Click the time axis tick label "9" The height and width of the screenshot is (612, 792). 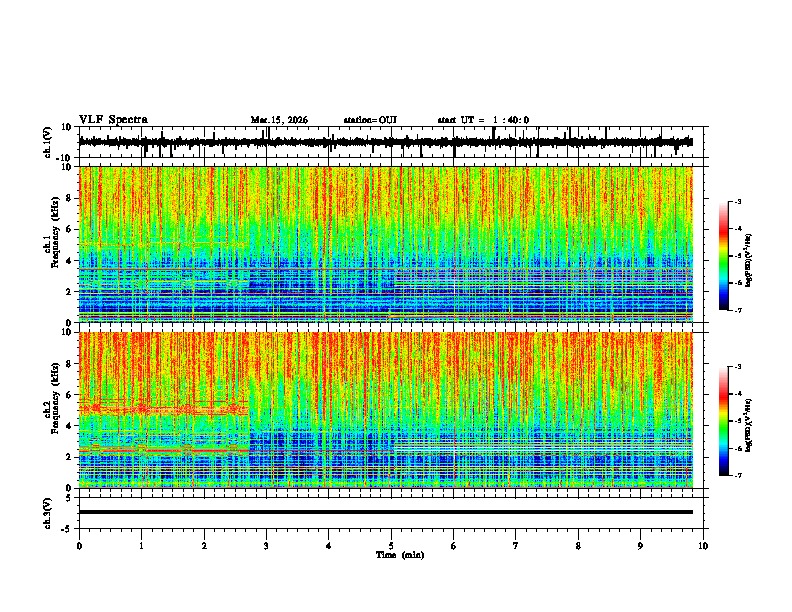[x=640, y=546]
